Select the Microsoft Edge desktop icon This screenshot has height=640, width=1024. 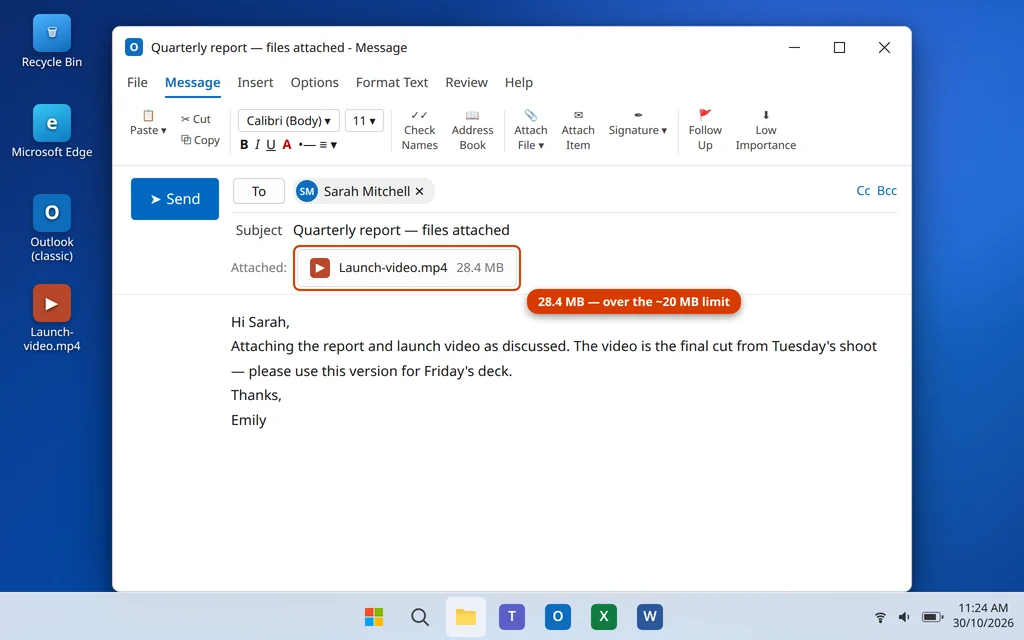[x=52, y=131]
